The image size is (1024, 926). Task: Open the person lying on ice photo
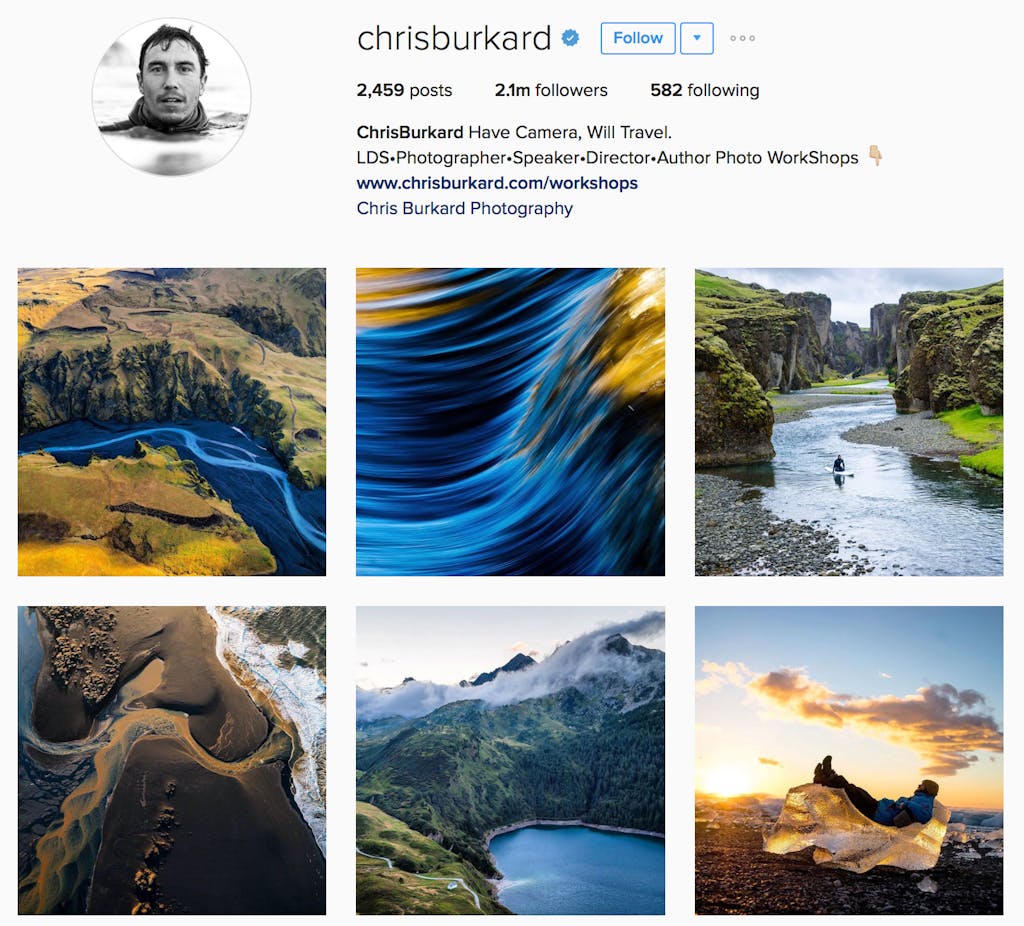pos(849,760)
